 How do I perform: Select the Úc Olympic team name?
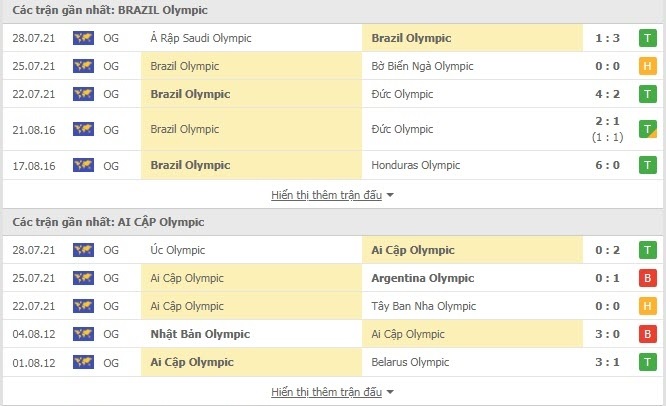178,250
